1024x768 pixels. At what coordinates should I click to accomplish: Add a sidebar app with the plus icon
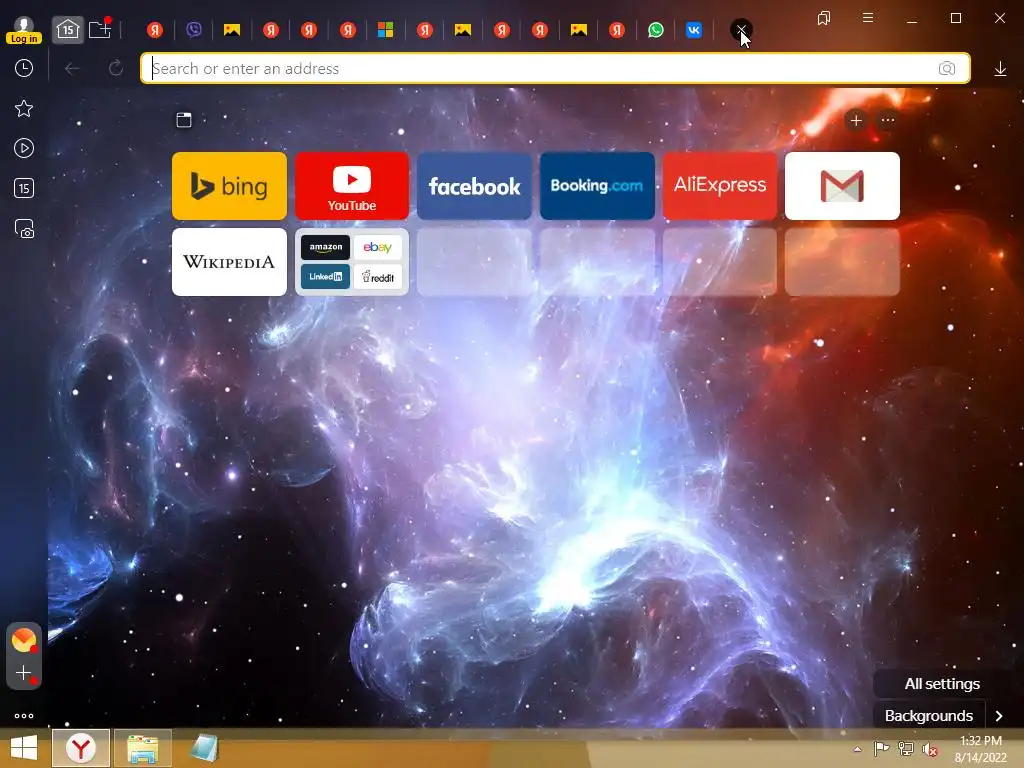(24, 673)
